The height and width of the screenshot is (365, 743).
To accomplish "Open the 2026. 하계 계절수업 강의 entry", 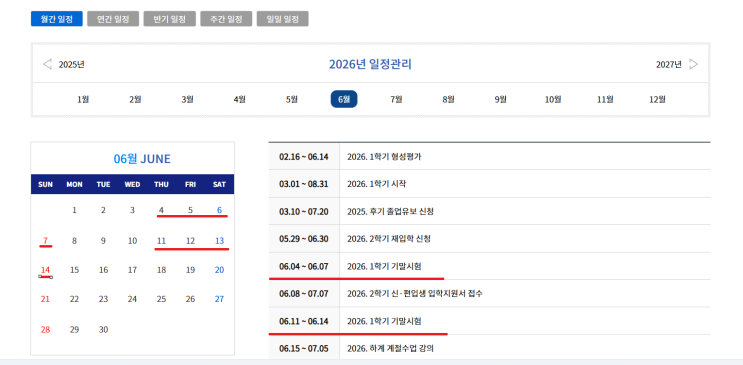I will coord(390,349).
